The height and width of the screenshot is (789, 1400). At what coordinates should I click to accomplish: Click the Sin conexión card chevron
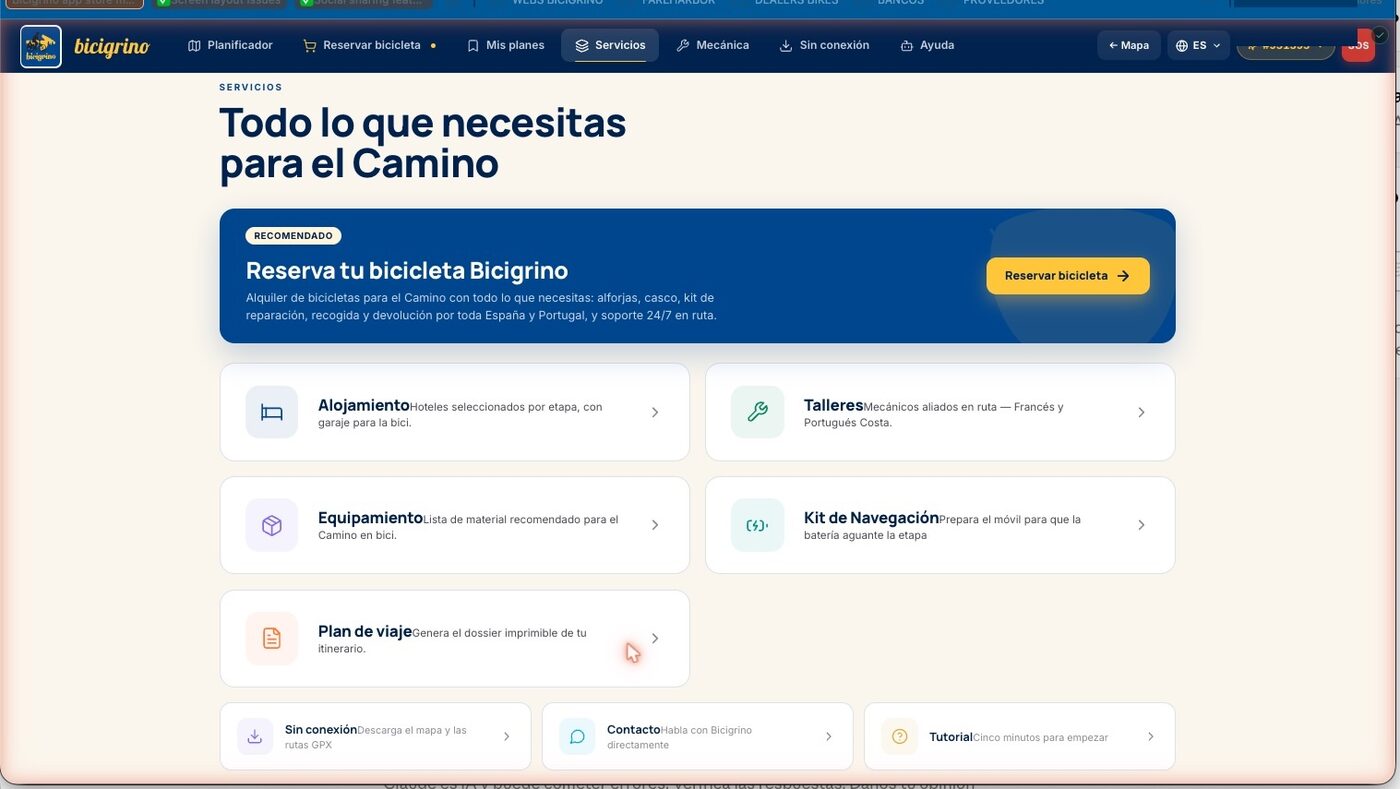click(506, 736)
